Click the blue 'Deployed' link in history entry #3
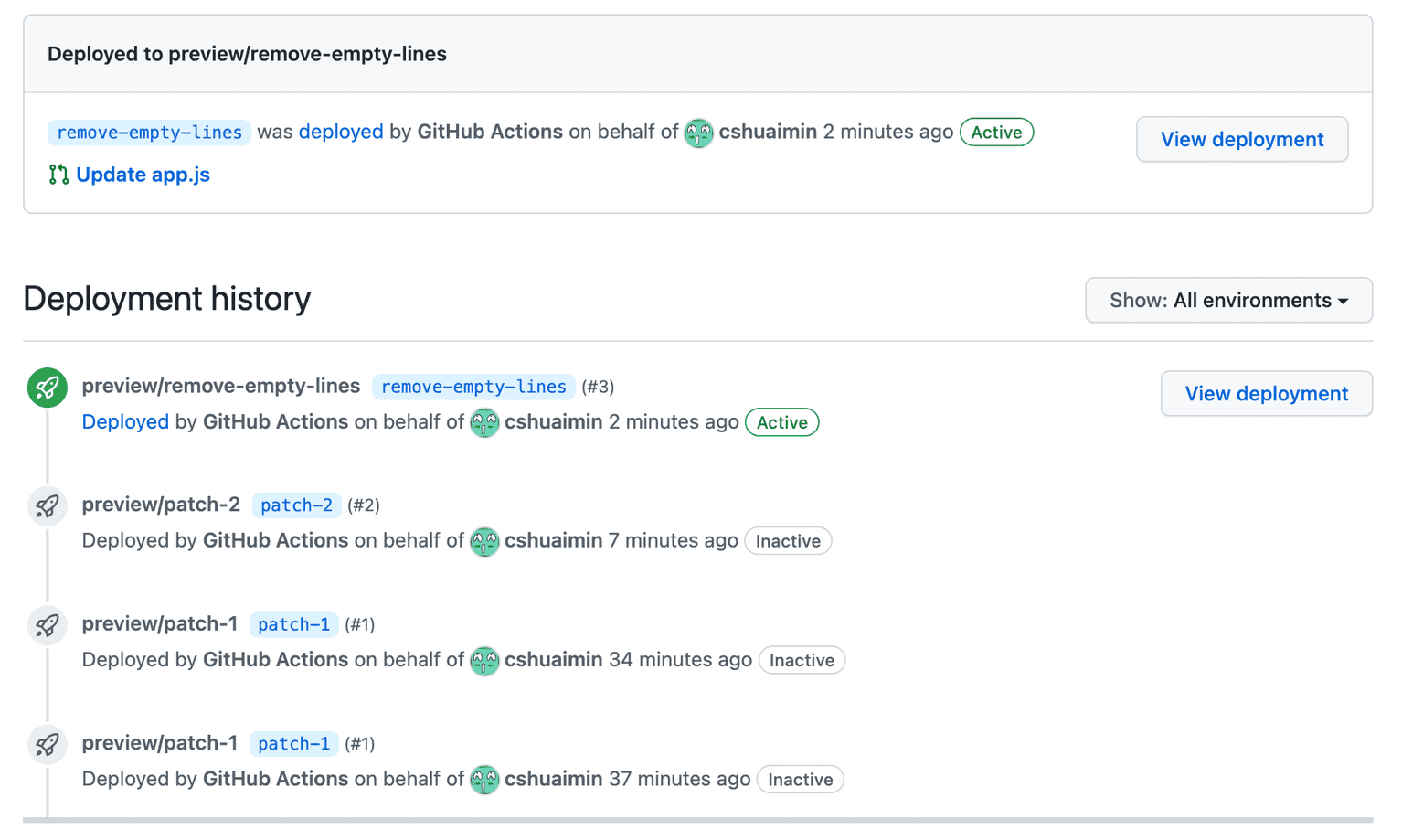The width and height of the screenshot is (1402, 840). 125,422
